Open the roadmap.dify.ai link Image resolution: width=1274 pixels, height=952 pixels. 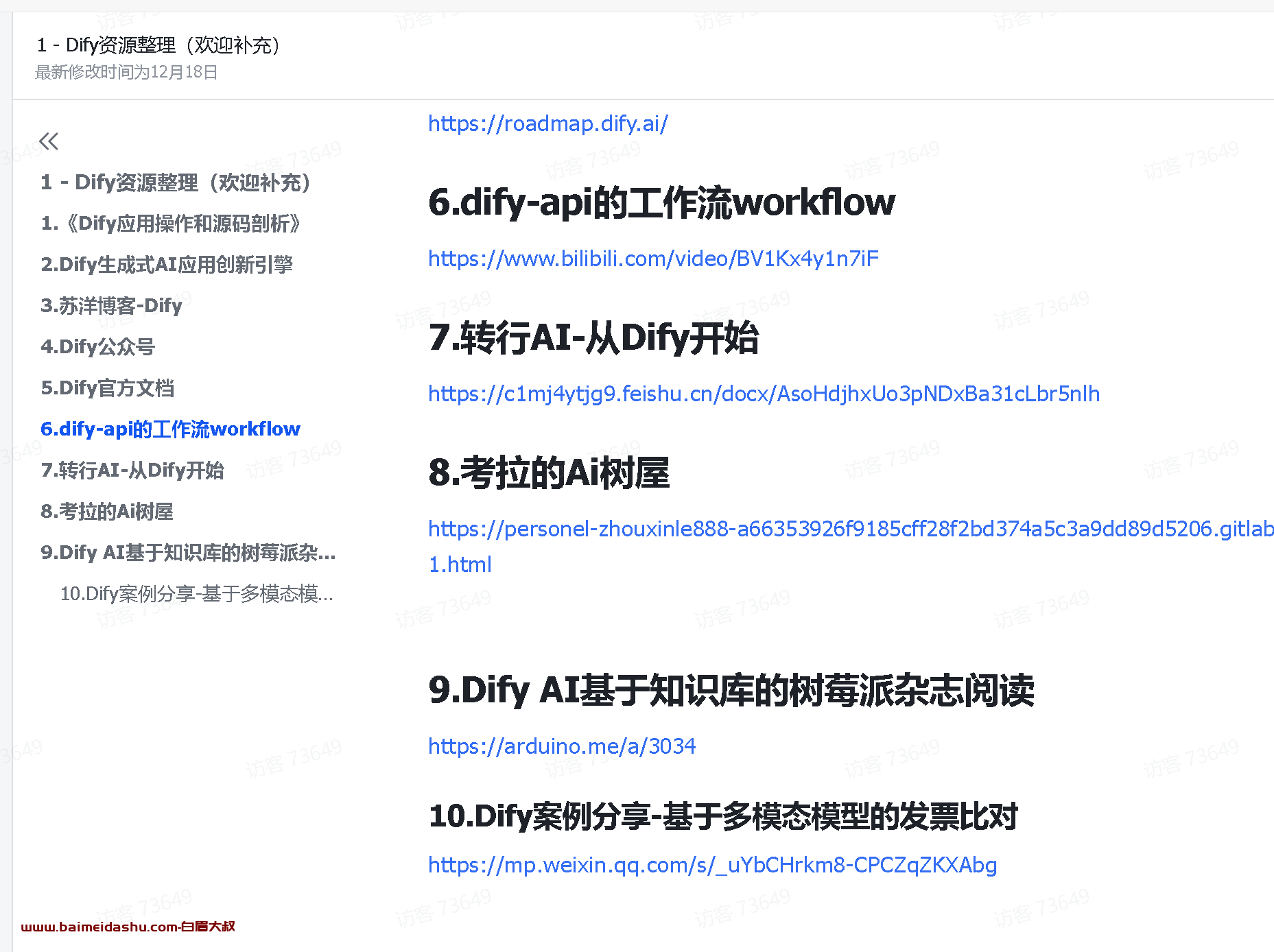pyautogui.click(x=548, y=123)
